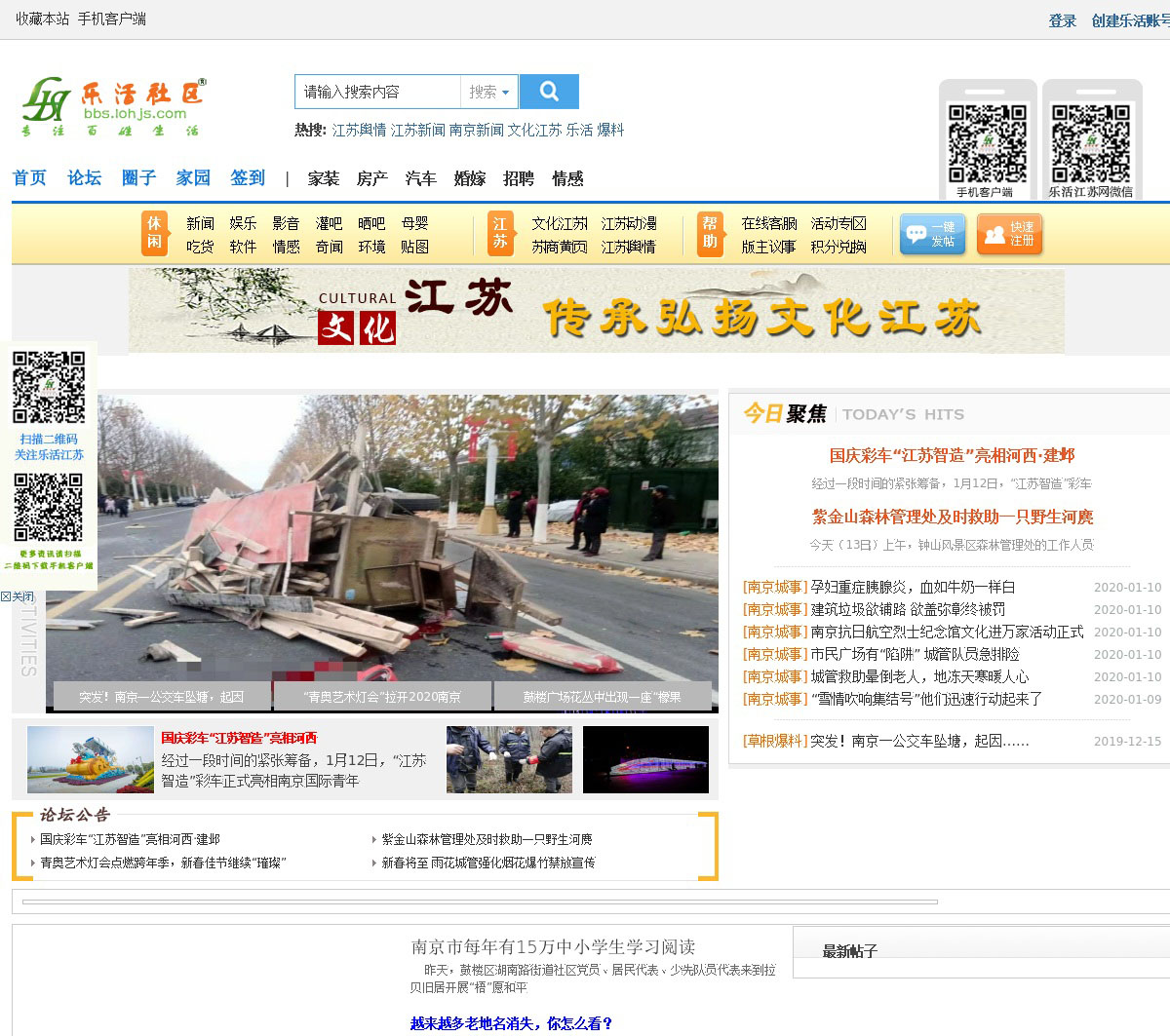Open the 家园 navigation tab
The height and width of the screenshot is (1036, 1170).
point(193,177)
